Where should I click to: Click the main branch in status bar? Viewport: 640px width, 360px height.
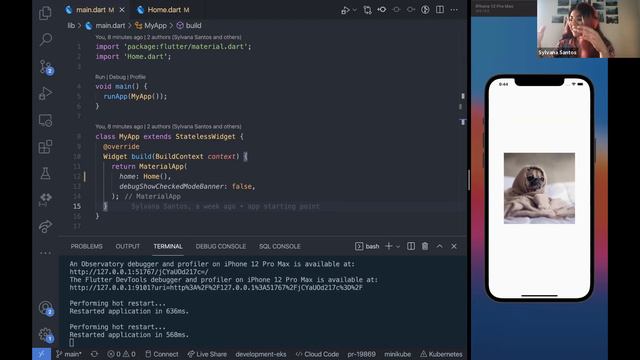point(69,354)
